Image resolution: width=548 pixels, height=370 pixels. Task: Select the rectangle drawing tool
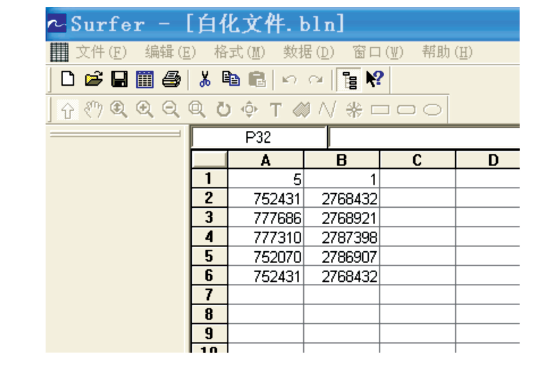380,110
